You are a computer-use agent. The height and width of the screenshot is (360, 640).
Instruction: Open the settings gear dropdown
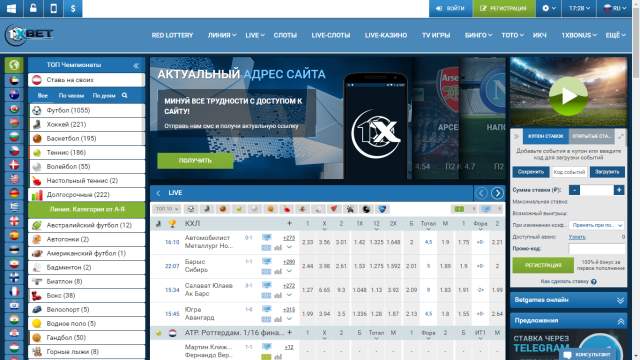click(549, 8)
